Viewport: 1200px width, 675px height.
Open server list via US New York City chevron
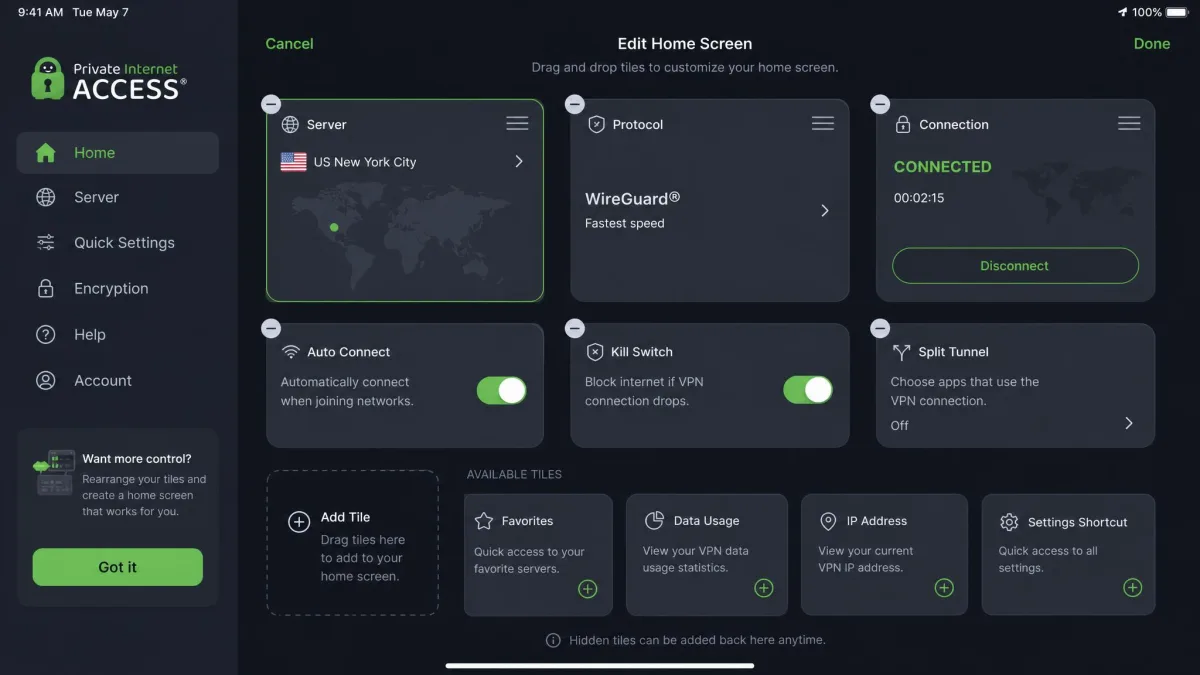[x=519, y=161]
